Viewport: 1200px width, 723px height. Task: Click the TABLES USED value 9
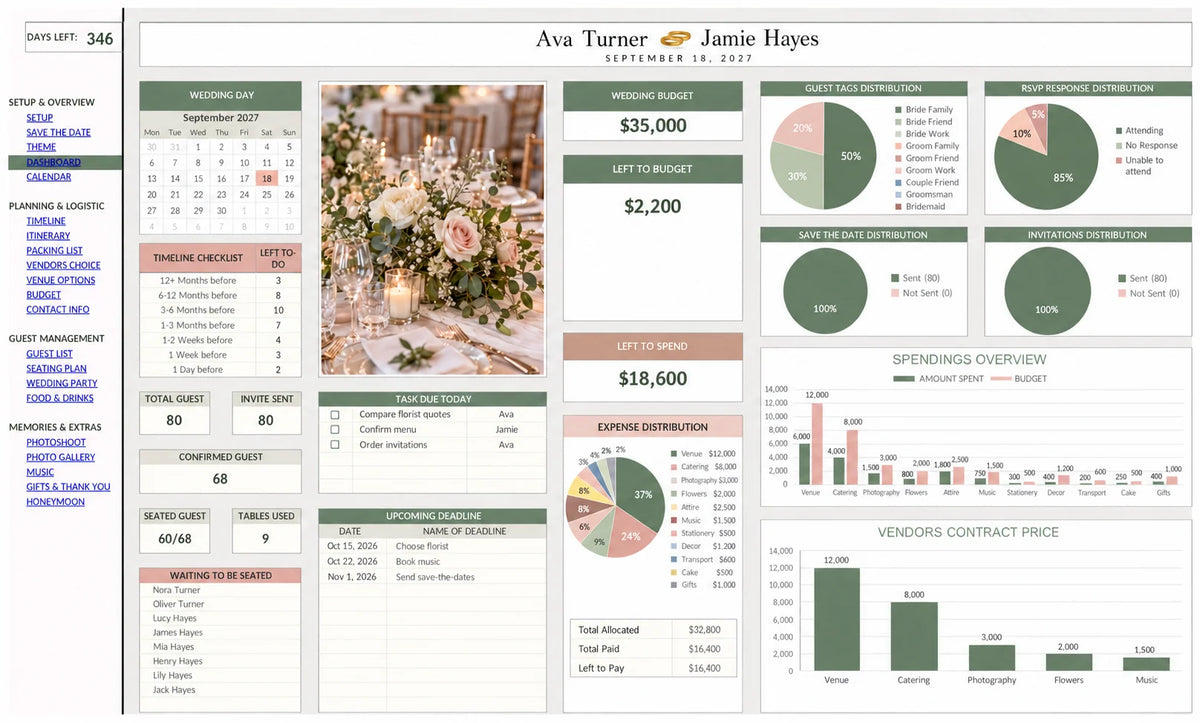point(266,538)
